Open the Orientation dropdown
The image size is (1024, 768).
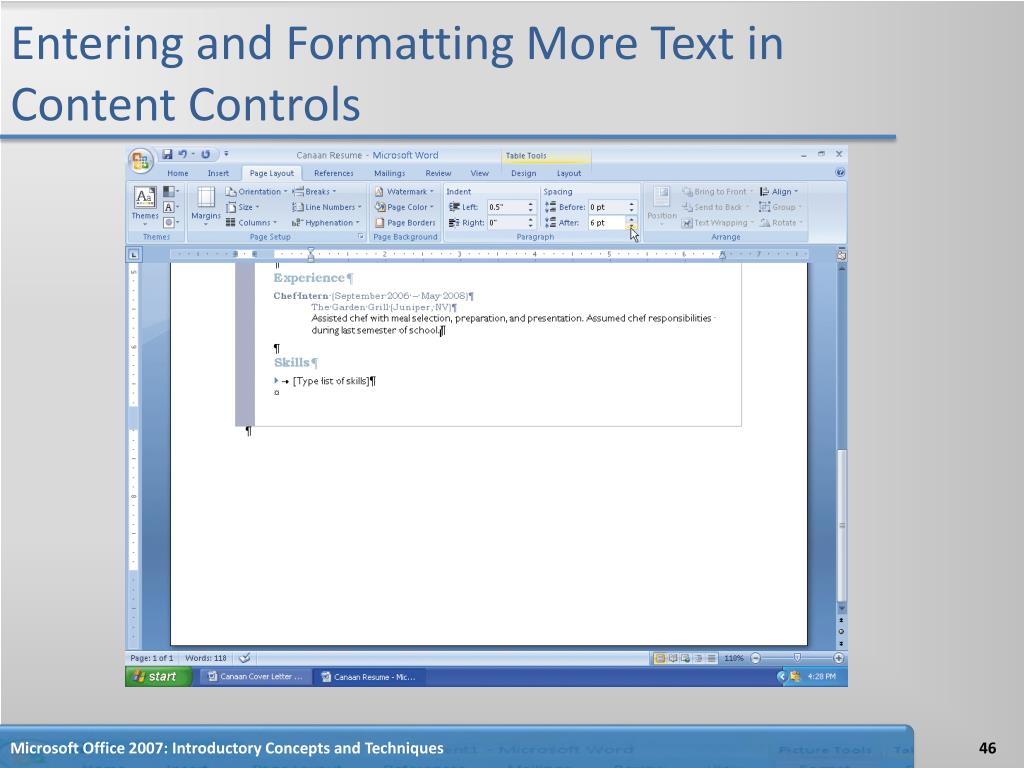(256, 191)
